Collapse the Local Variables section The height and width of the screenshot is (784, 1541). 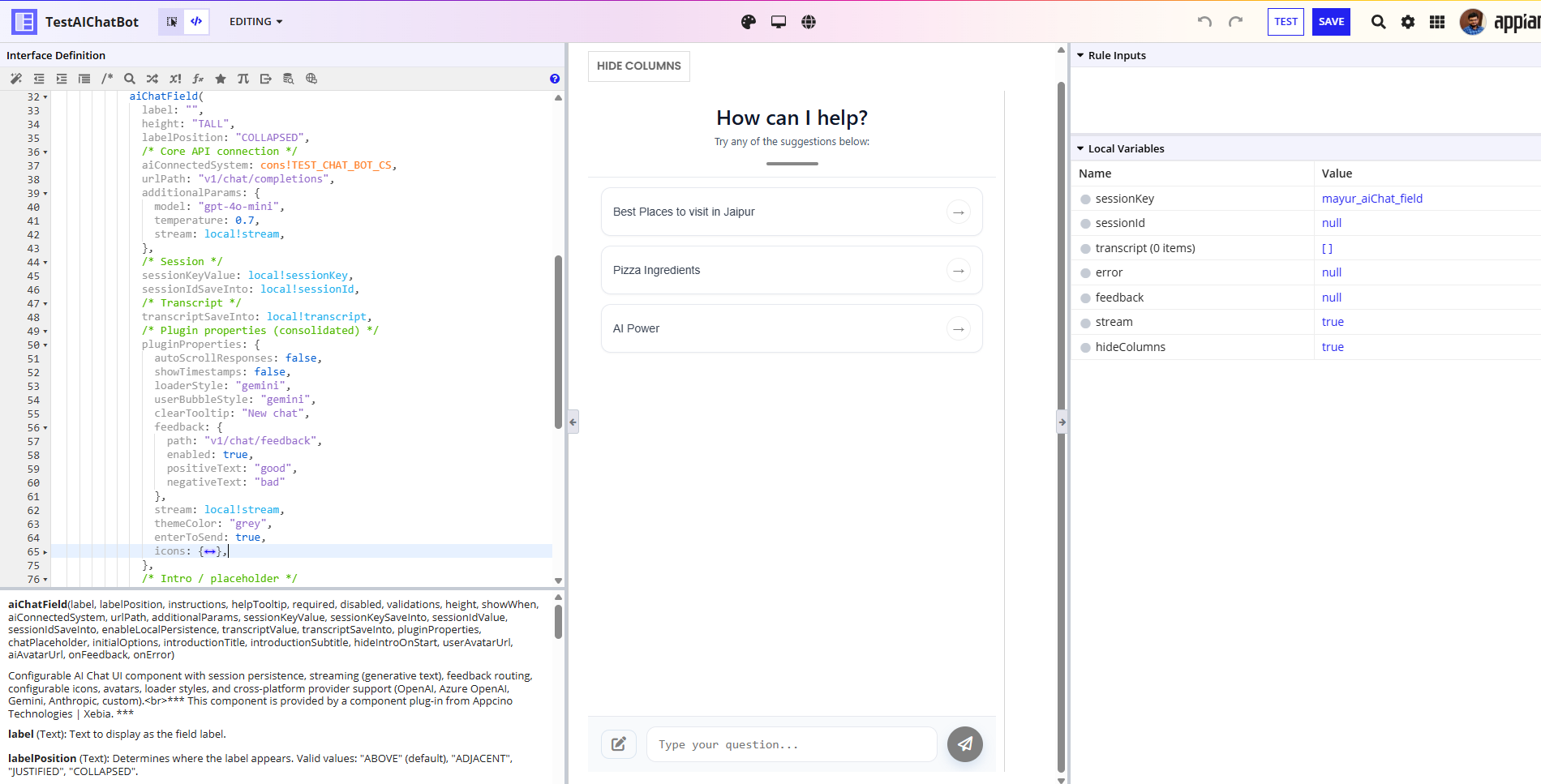click(1080, 149)
